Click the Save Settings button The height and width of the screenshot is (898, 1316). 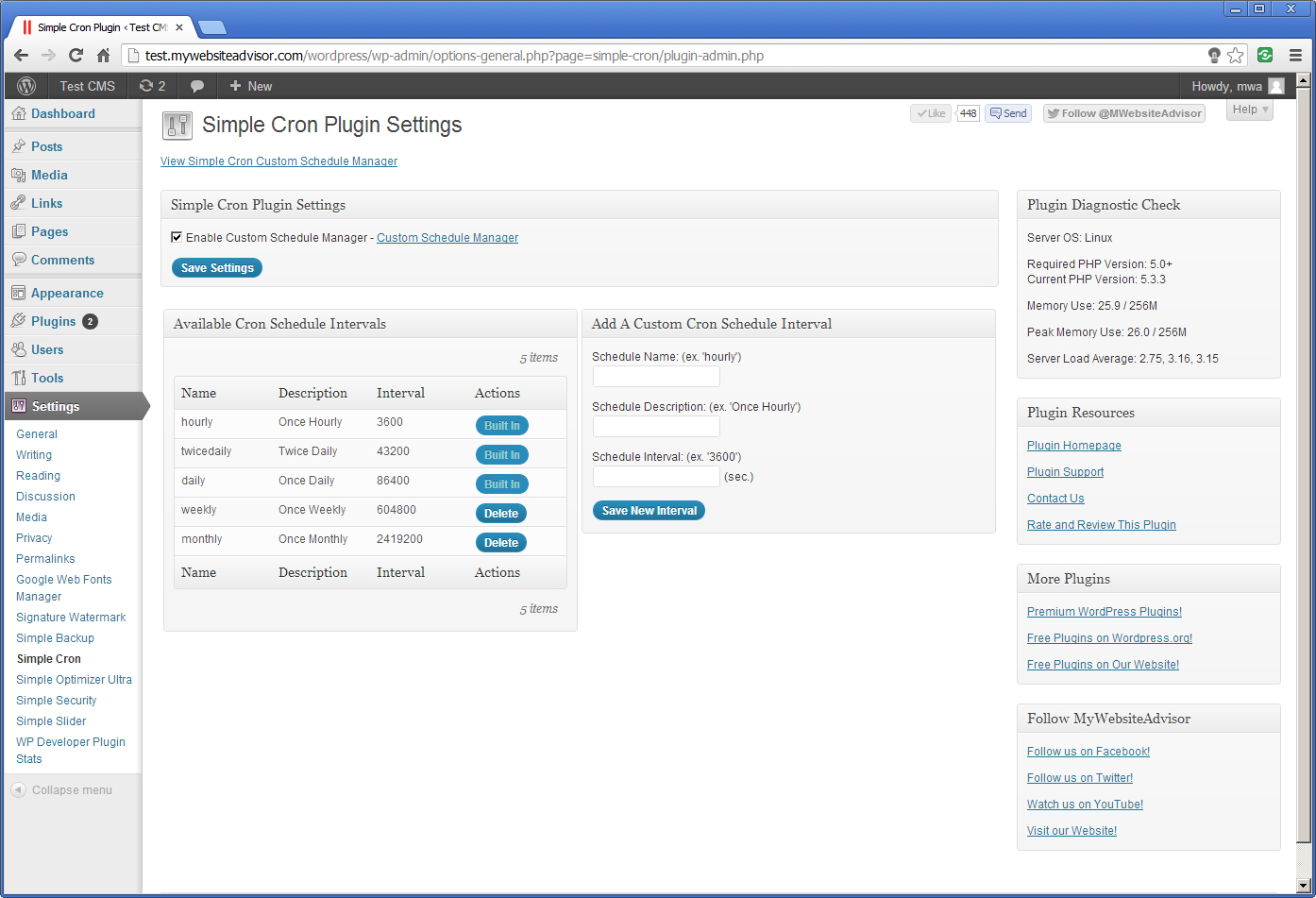tap(217, 268)
